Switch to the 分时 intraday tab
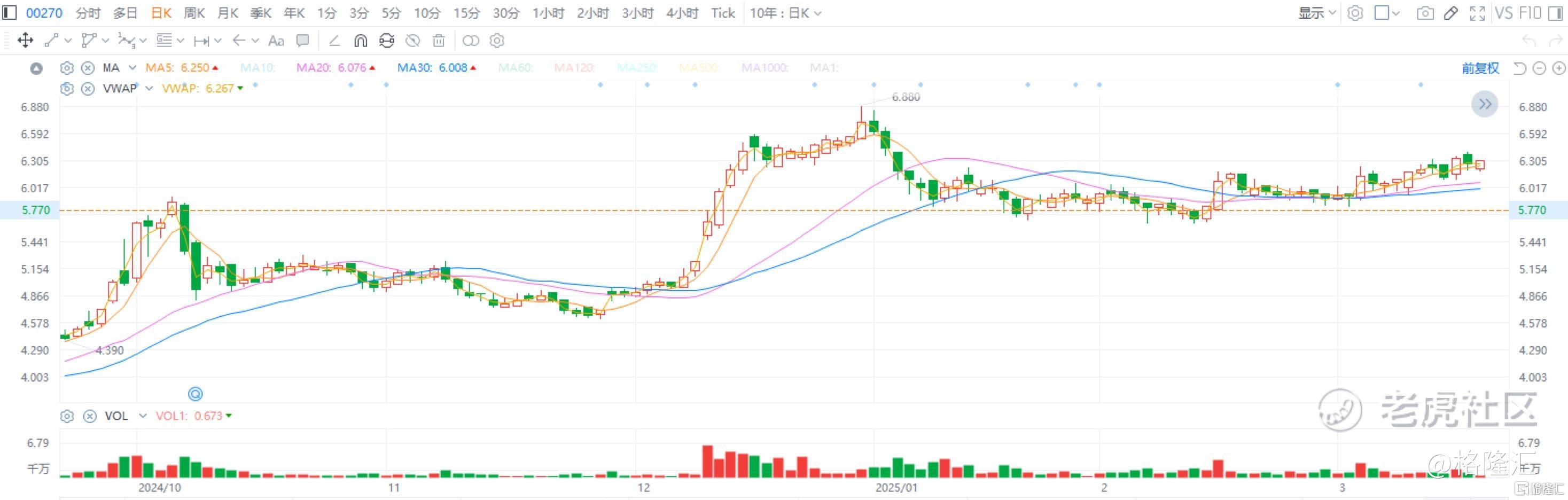The width and height of the screenshot is (1568, 500). (x=88, y=13)
